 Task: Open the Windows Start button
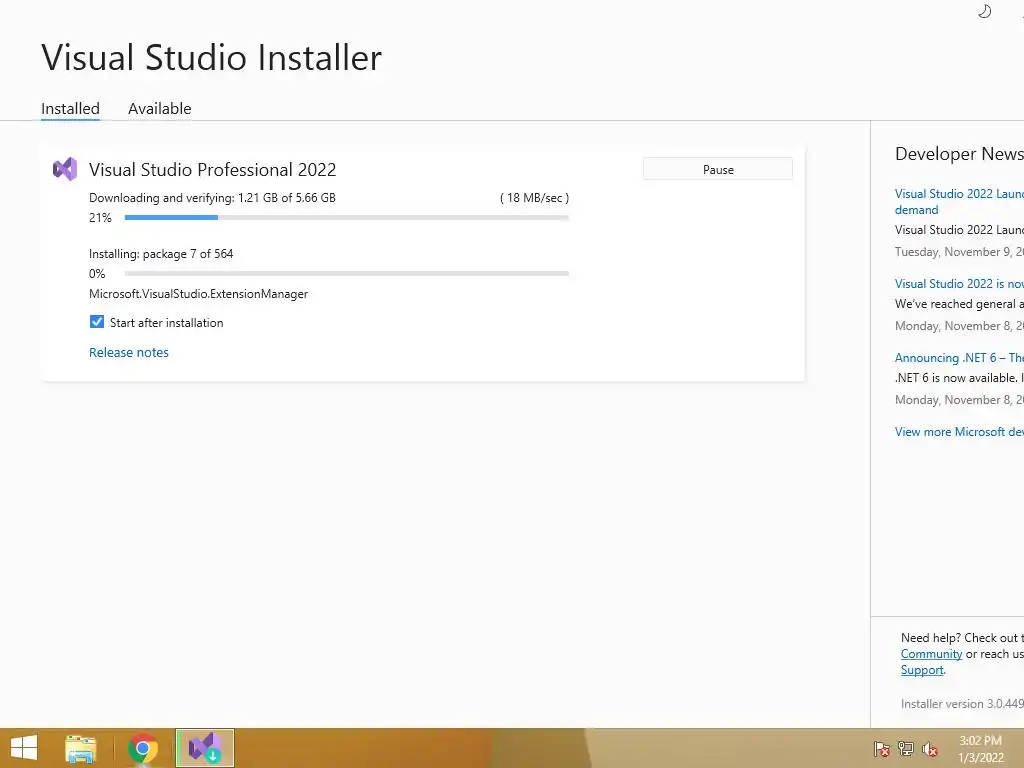24,748
